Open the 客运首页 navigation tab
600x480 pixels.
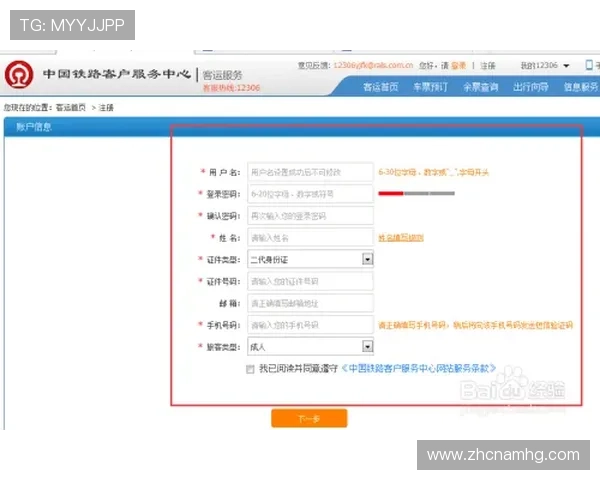380,87
